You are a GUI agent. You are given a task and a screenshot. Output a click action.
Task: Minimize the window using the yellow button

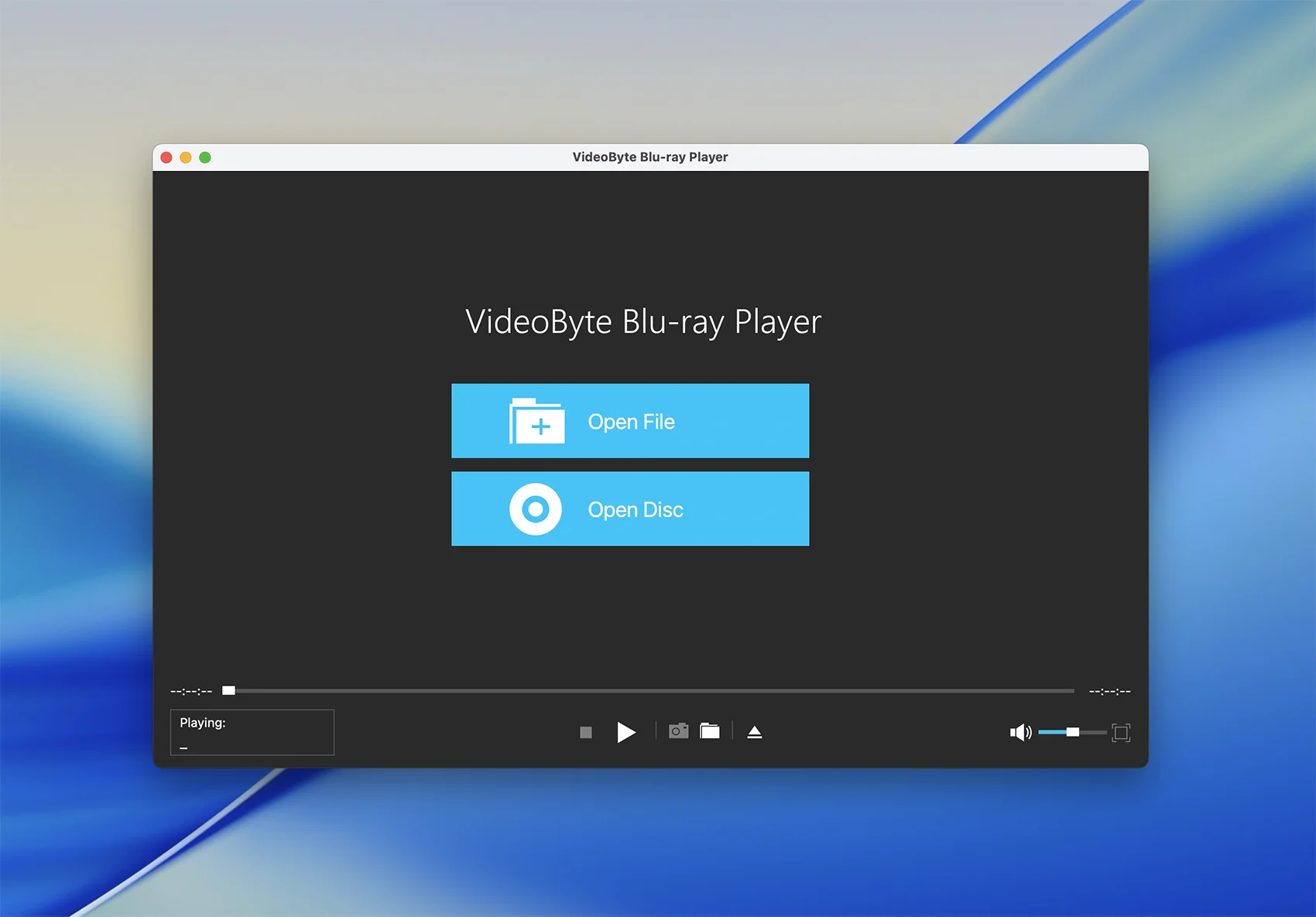pyautogui.click(x=186, y=158)
